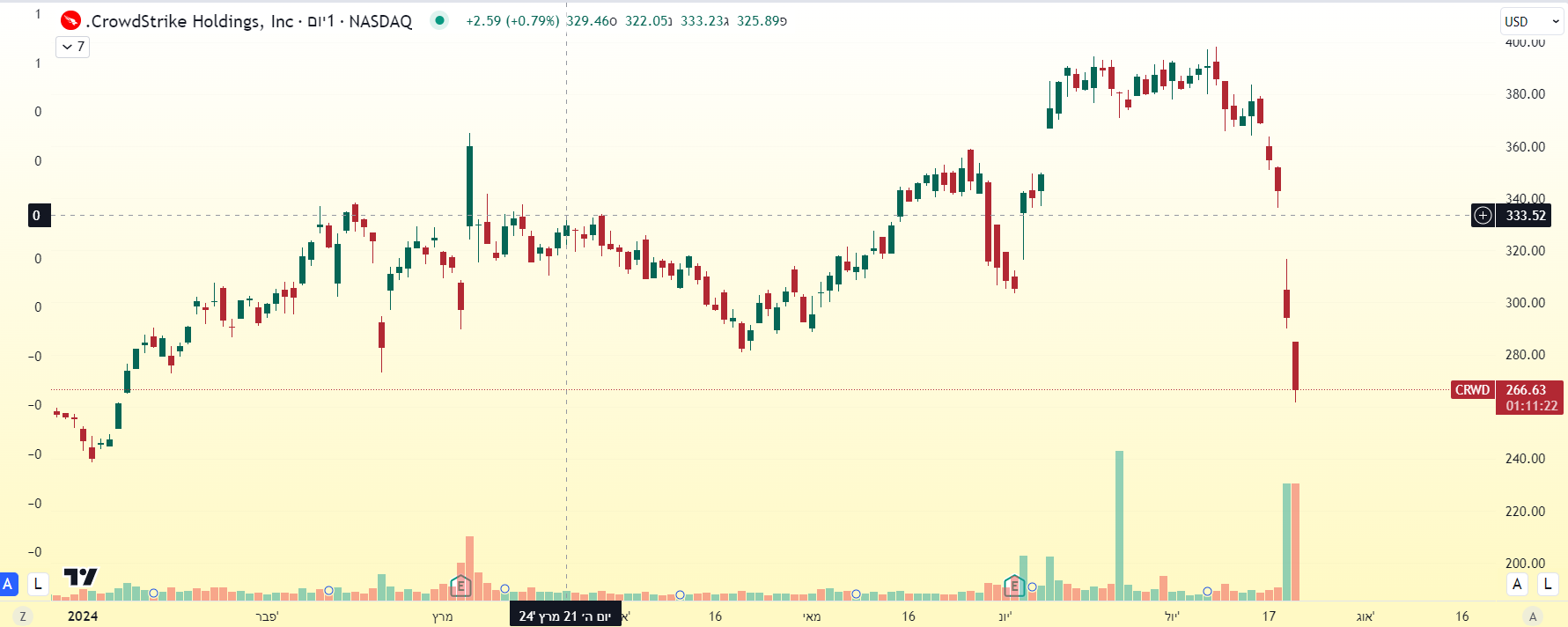
Task: Click the black date tooltip for 21 מרץ '24
Action: point(565,616)
